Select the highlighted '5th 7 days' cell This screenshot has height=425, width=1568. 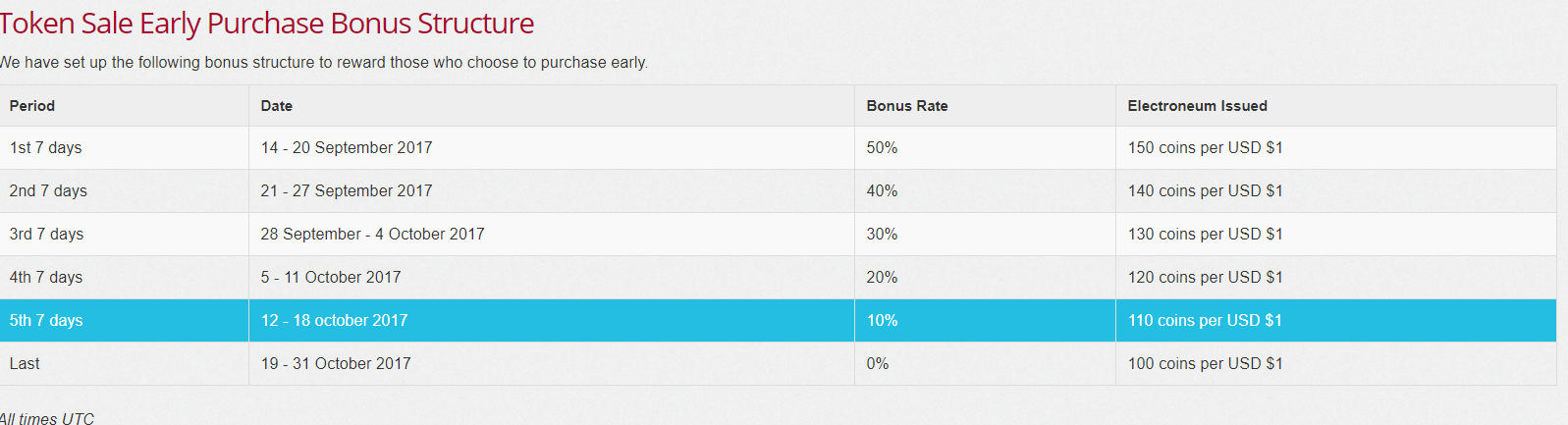(x=124, y=321)
